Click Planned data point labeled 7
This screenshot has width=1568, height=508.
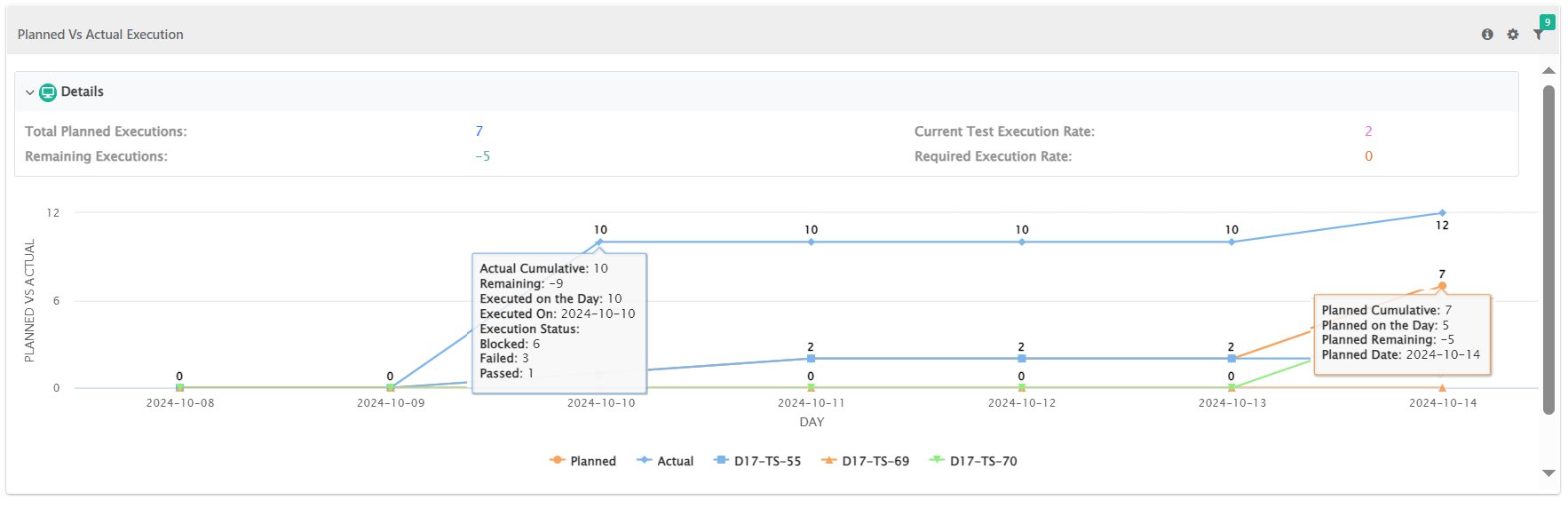1442,286
